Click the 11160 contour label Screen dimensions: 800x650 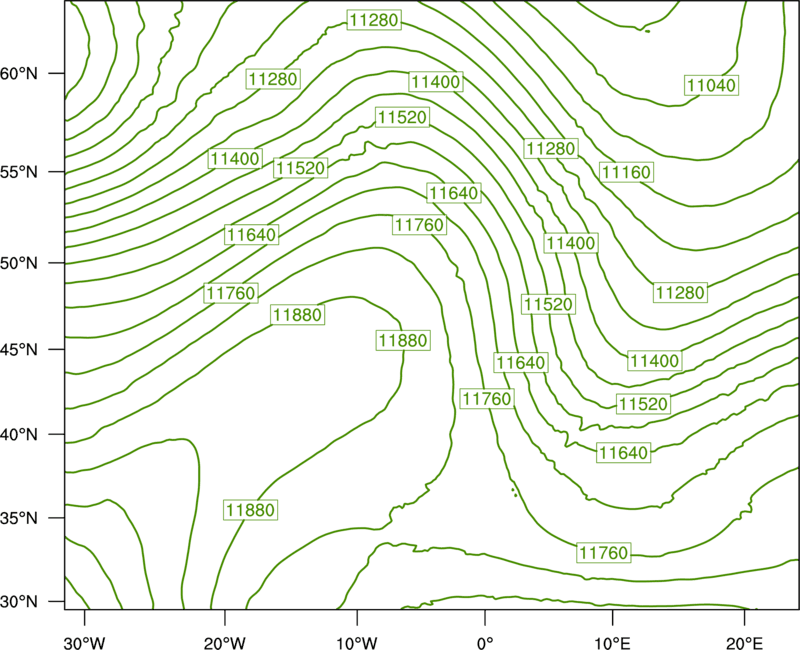coord(627,172)
